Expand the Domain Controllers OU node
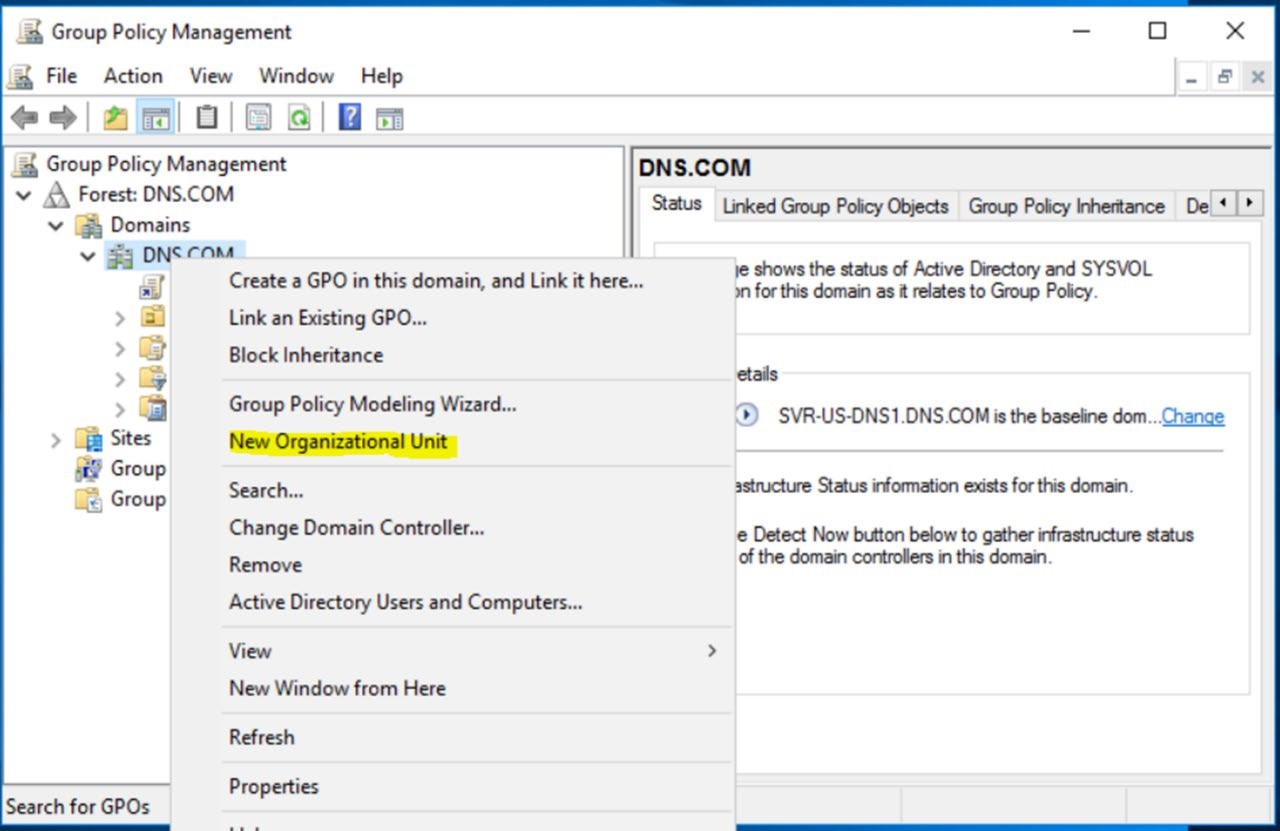1280x831 pixels. pyautogui.click(x=120, y=319)
